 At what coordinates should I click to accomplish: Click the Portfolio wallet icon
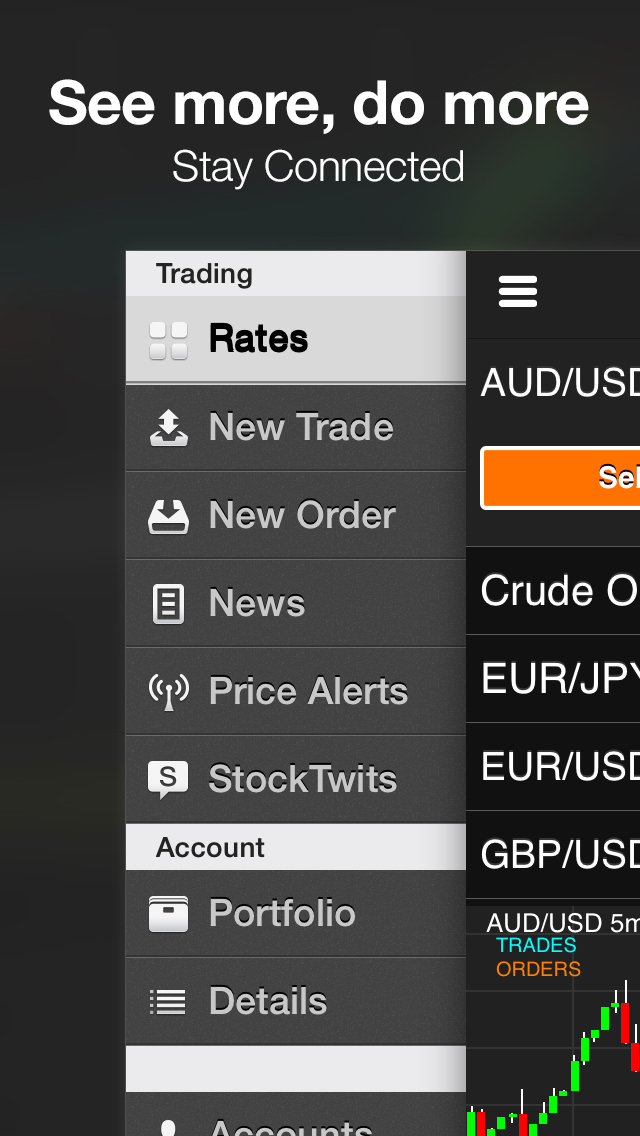(168, 914)
